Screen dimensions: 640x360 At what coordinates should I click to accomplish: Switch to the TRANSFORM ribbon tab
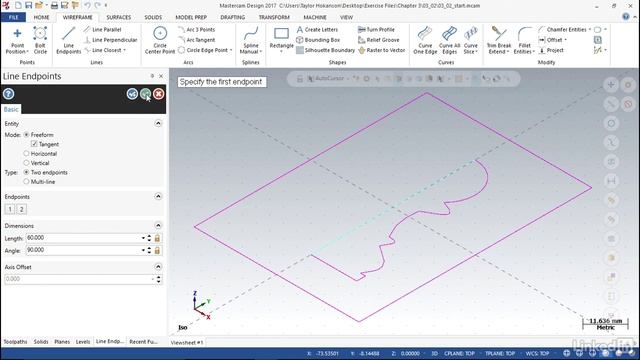click(274, 17)
